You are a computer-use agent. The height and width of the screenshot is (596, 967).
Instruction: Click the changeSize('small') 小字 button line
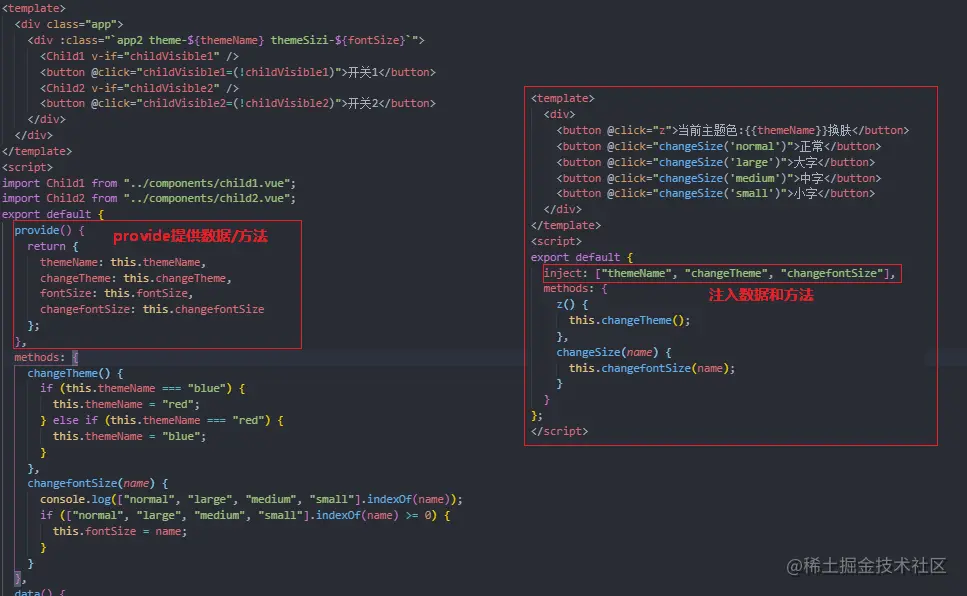pyautogui.click(x=715, y=193)
